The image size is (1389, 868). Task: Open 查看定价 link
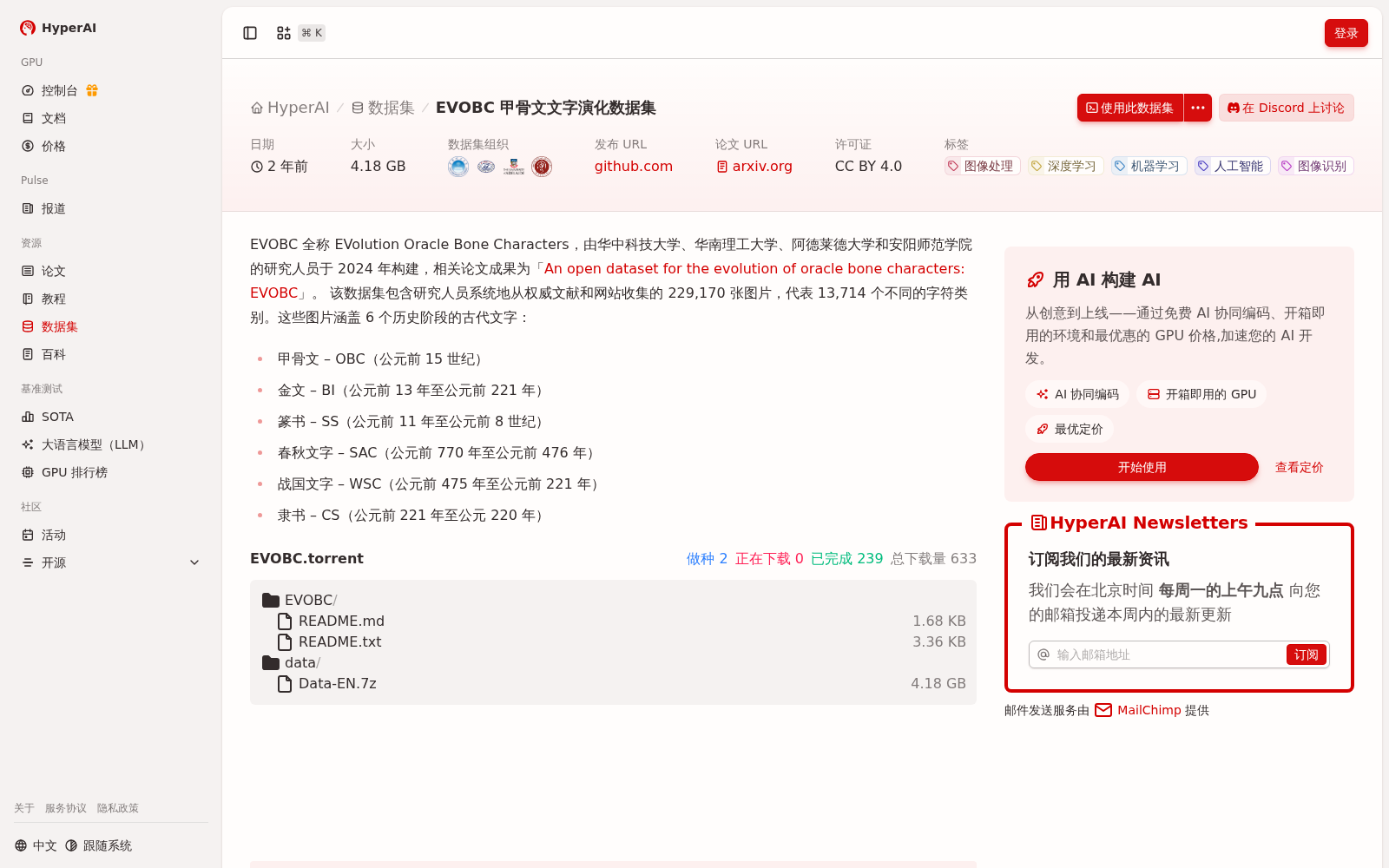pos(1299,467)
